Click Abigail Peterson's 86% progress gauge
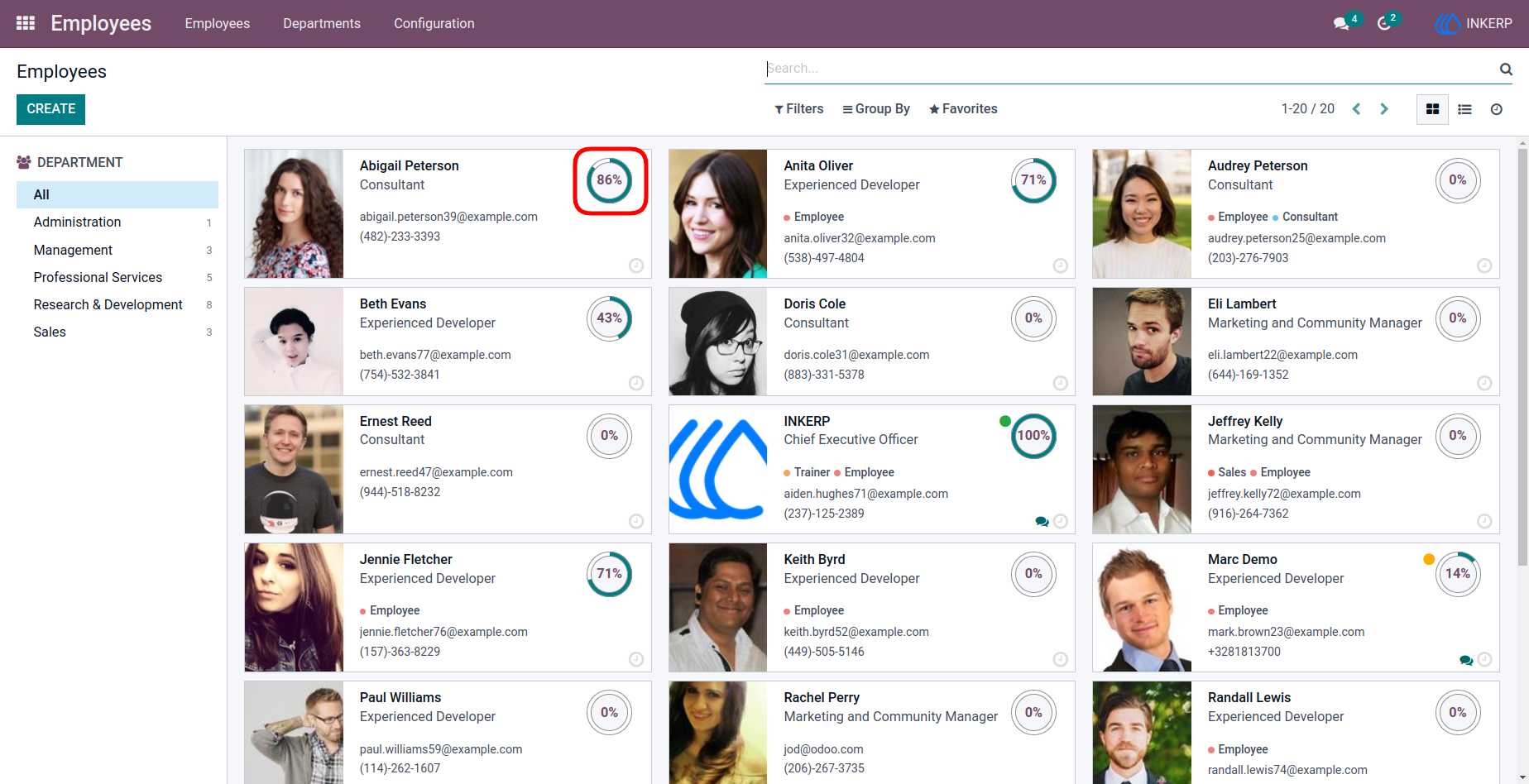This screenshot has height=784, width=1529. tap(610, 180)
